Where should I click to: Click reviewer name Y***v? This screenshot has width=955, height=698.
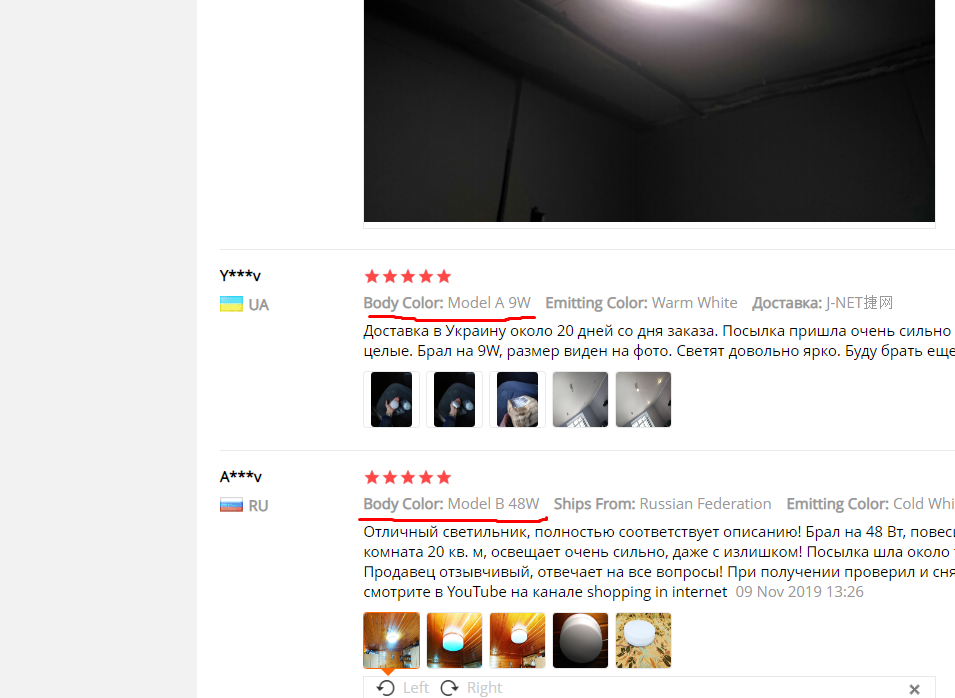[x=240, y=275]
